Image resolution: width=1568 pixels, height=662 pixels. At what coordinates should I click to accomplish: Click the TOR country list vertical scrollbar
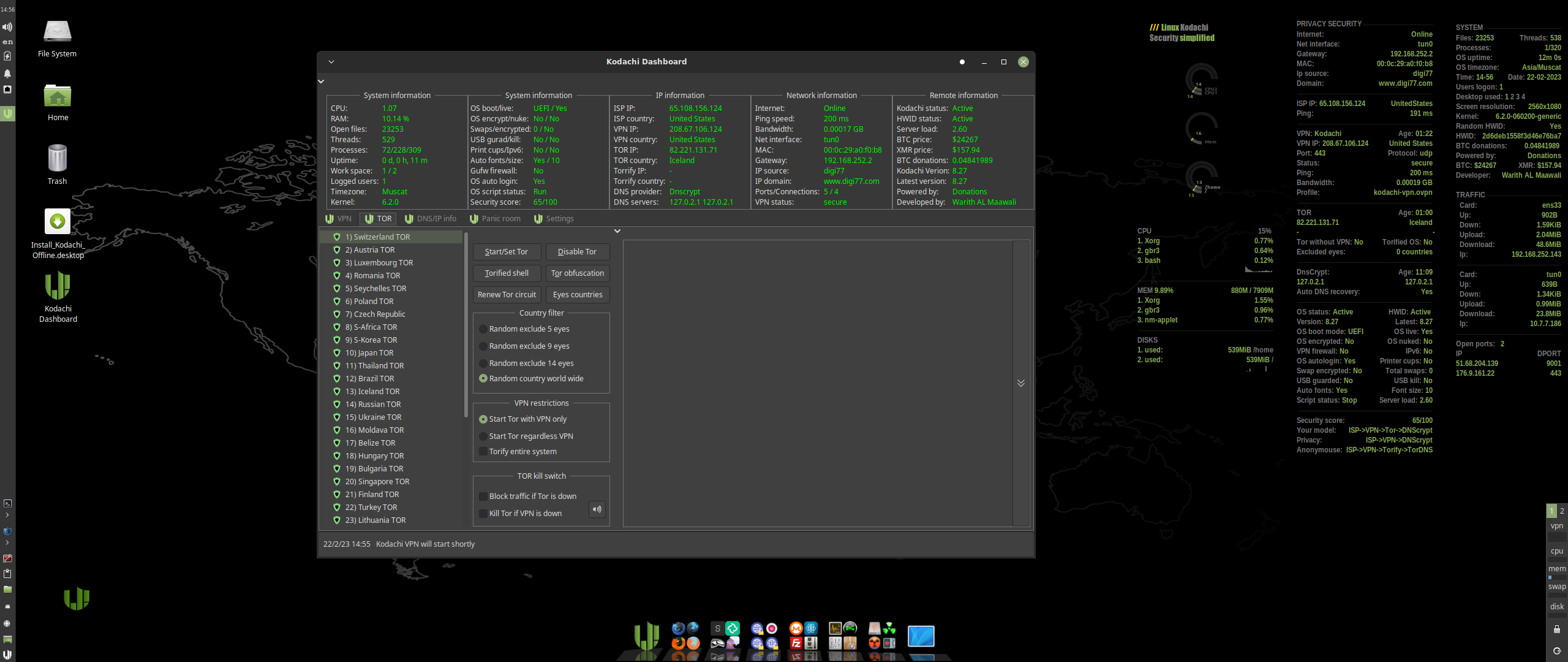coord(466,325)
